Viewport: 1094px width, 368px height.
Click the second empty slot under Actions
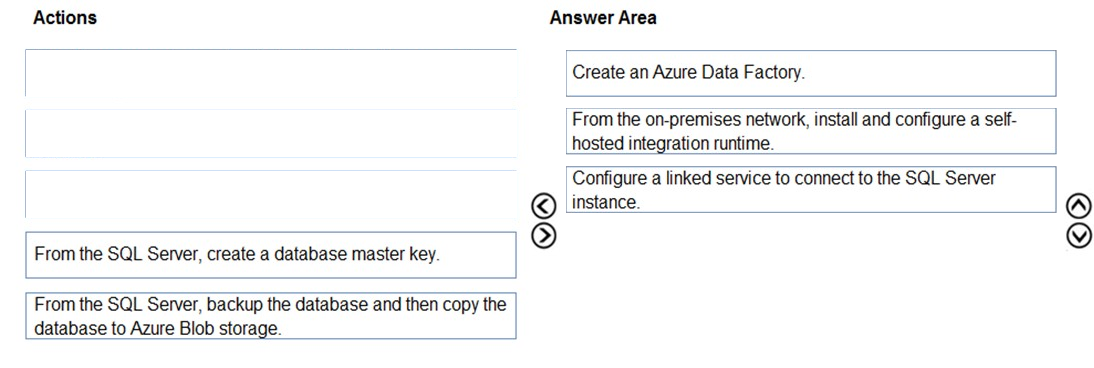point(271,133)
